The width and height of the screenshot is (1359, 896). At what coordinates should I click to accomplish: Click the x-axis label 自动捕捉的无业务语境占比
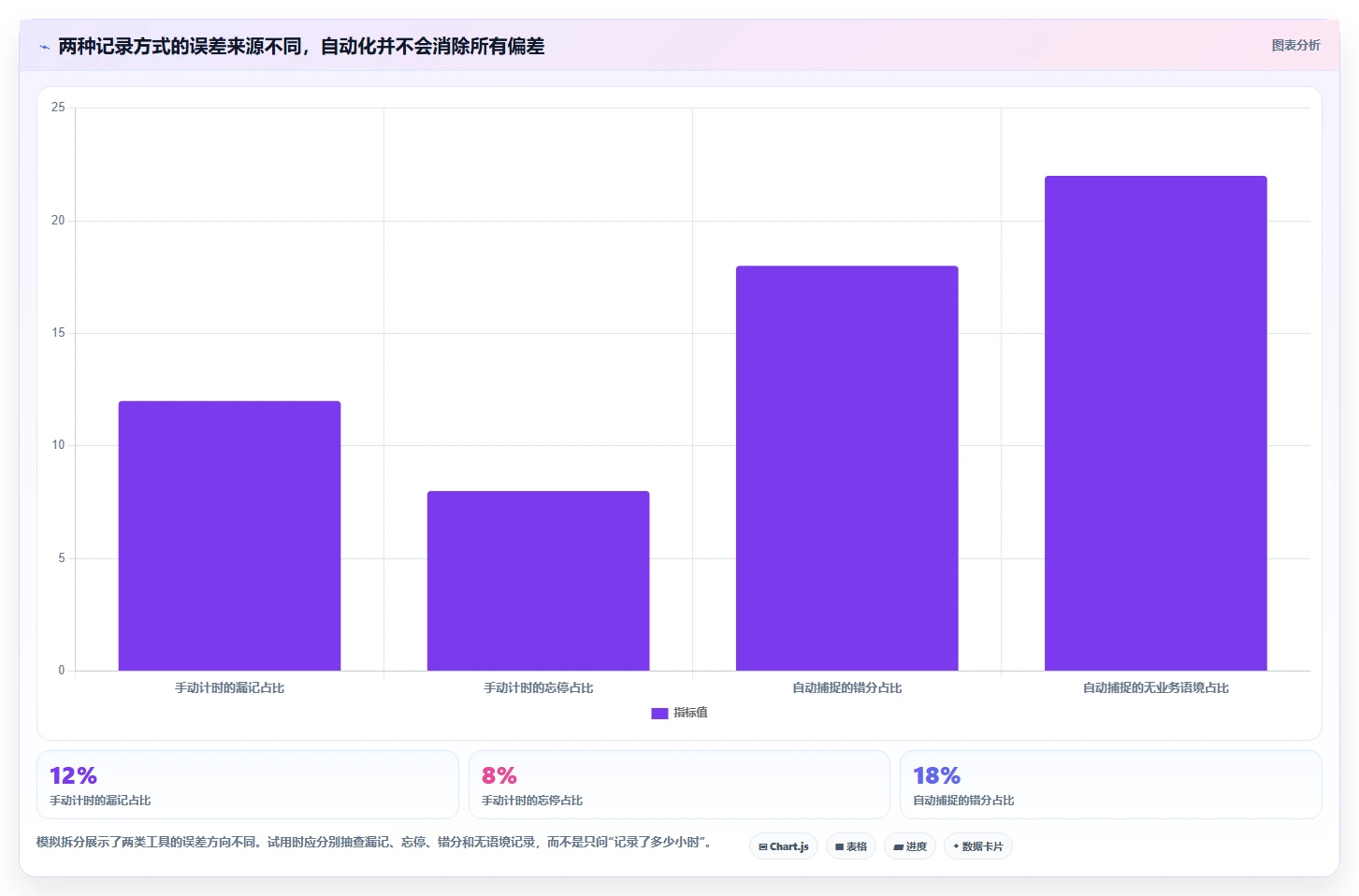(1155, 687)
